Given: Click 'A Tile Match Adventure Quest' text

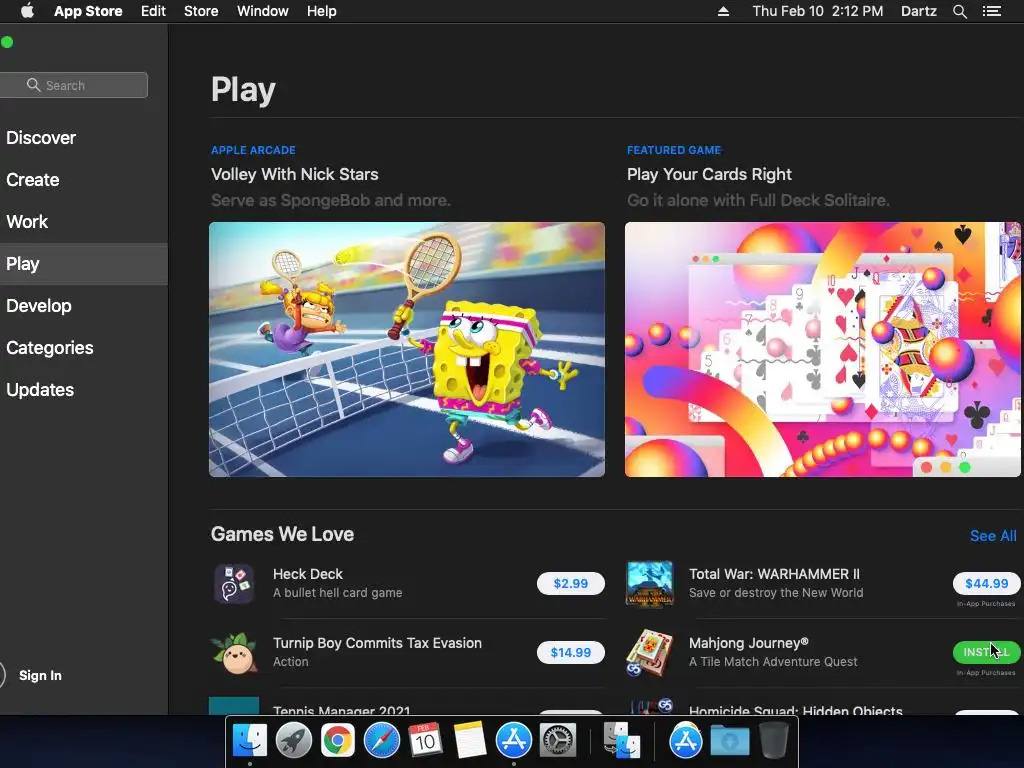Looking at the screenshot, I should click(773, 662).
